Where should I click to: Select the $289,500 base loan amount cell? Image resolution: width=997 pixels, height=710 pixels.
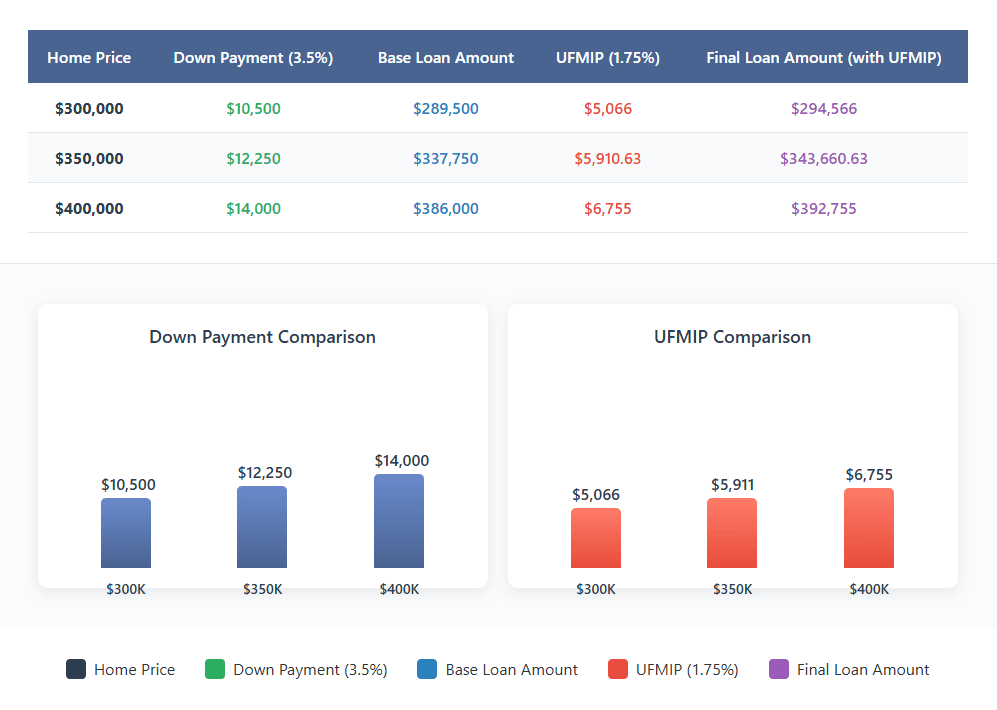[x=446, y=108]
